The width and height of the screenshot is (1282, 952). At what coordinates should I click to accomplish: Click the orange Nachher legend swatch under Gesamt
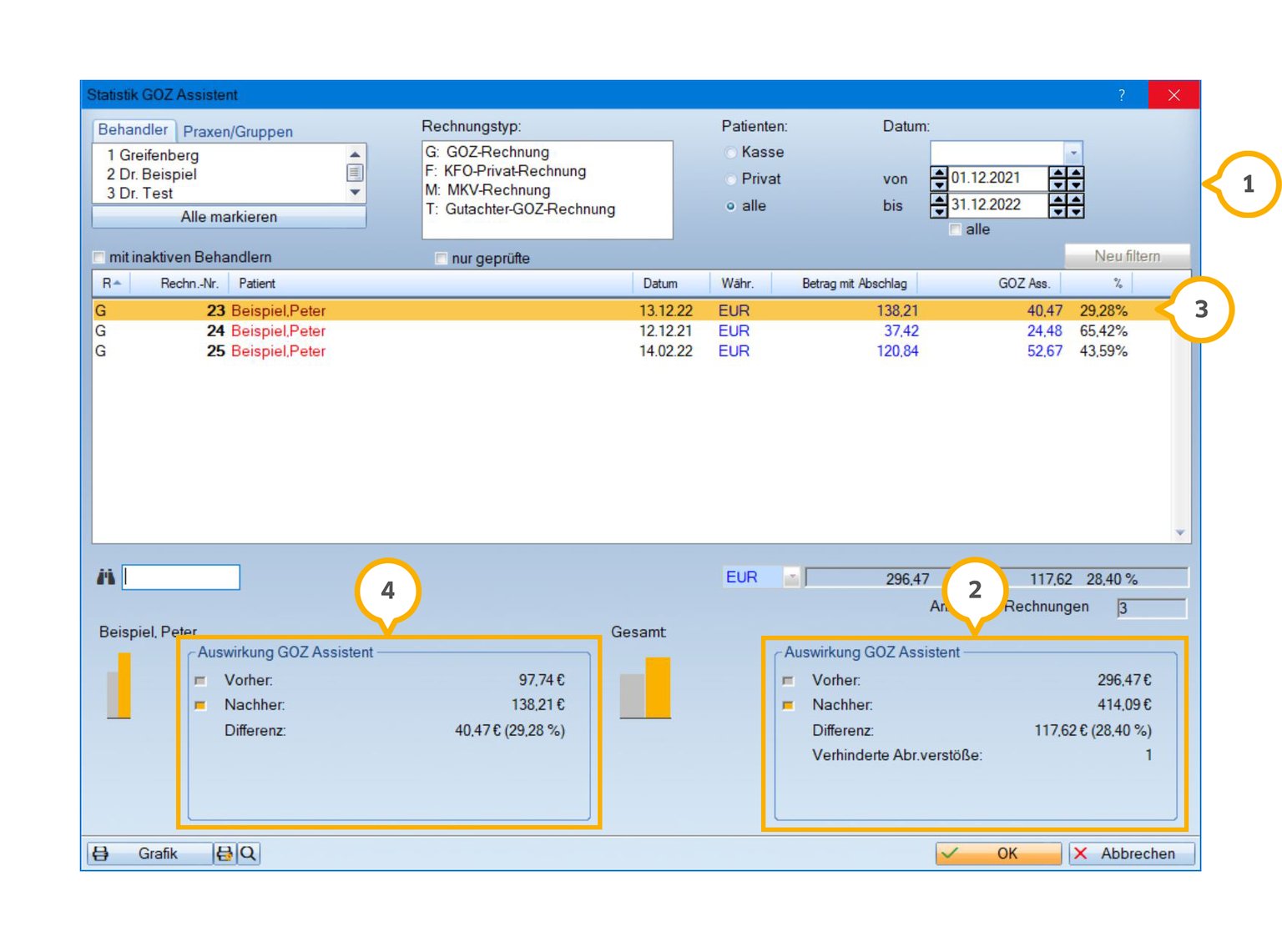788,706
